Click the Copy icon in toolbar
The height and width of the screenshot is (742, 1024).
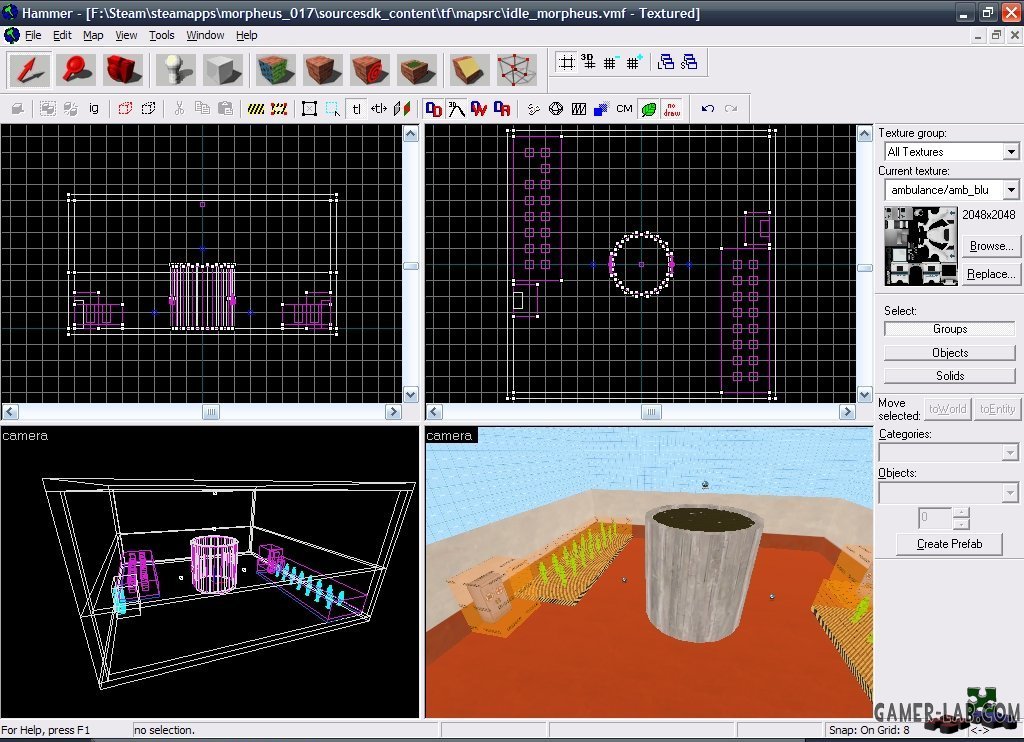point(202,108)
